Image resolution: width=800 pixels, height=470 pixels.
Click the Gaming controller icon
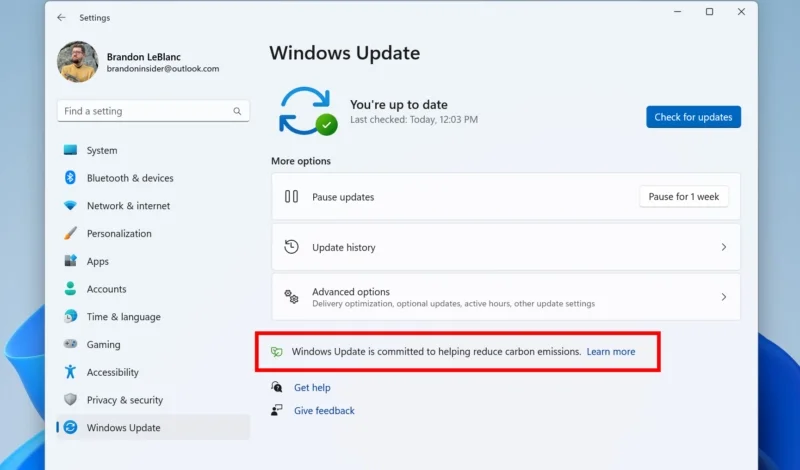pos(70,344)
